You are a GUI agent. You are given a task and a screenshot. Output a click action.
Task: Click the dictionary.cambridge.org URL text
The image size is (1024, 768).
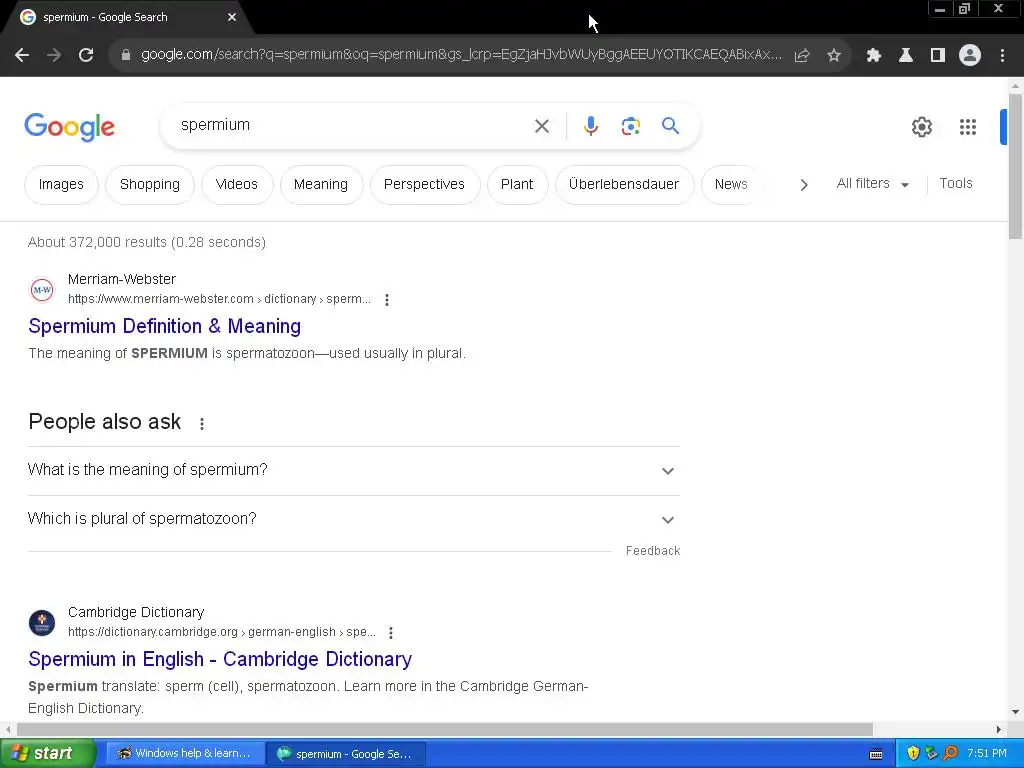pyautogui.click(x=221, y=632)
